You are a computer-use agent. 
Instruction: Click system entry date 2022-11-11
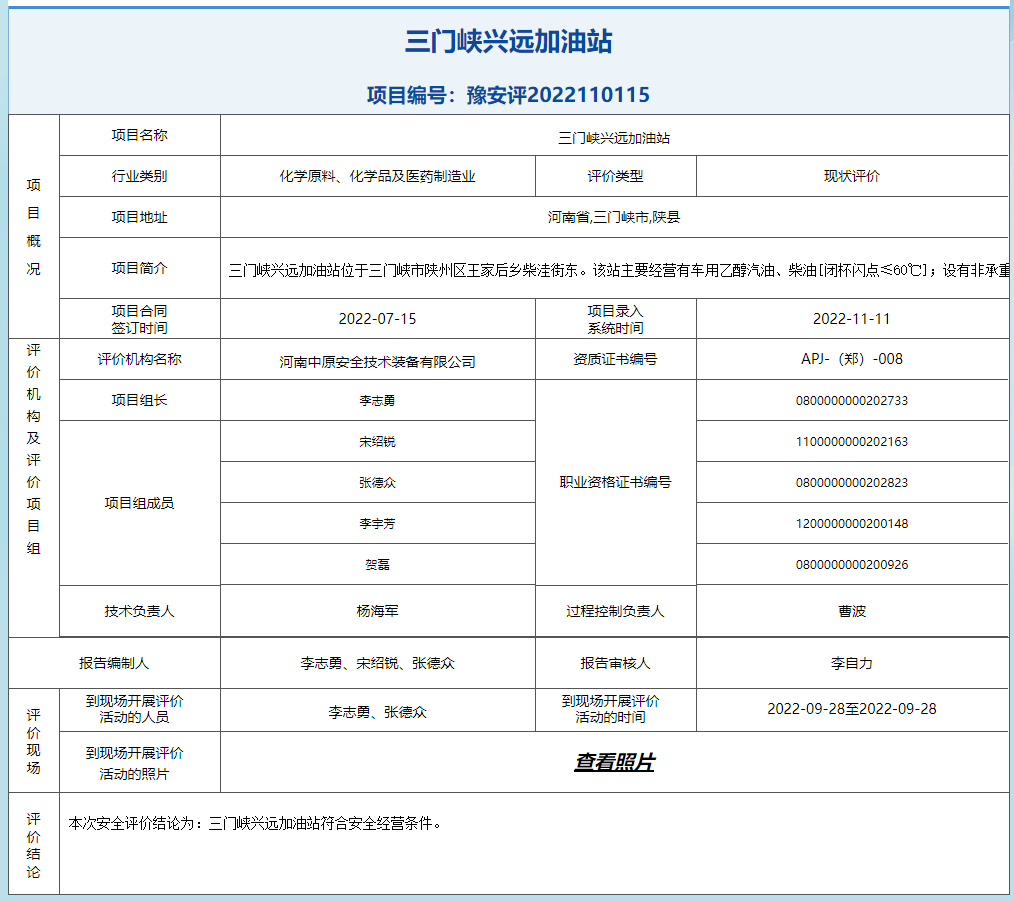852,319
